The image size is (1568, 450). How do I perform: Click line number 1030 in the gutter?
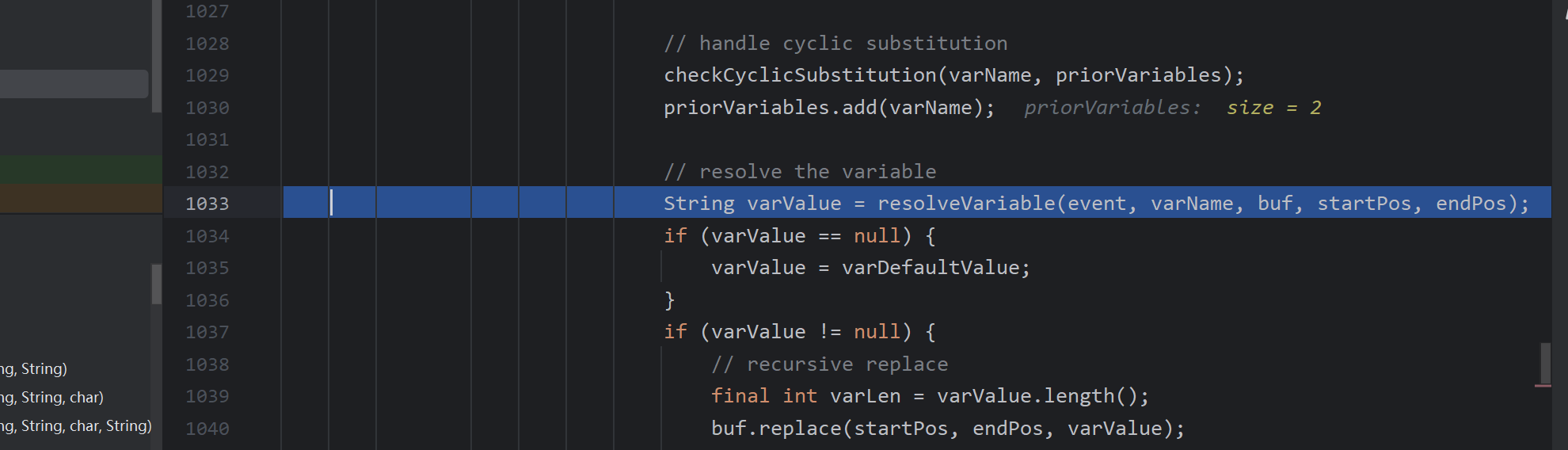click(207, 108)
